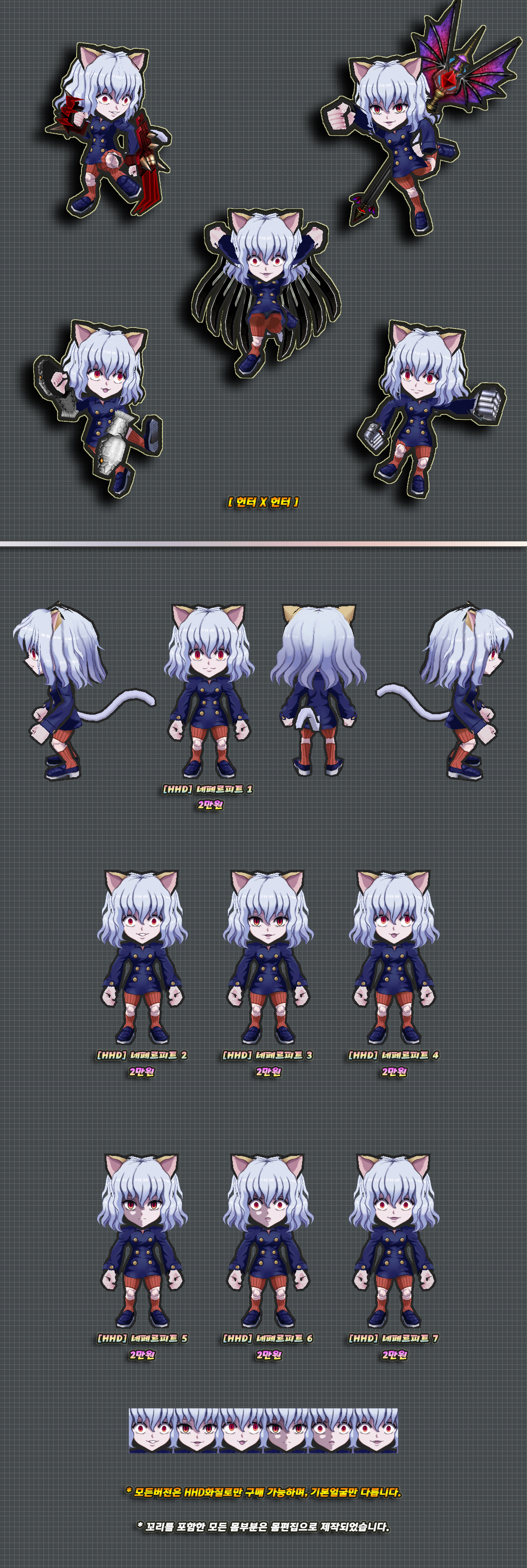Click the 2만원 price under 네페르피트 5
This screenshot has height=1568, width=527.
coord(142,1355)
